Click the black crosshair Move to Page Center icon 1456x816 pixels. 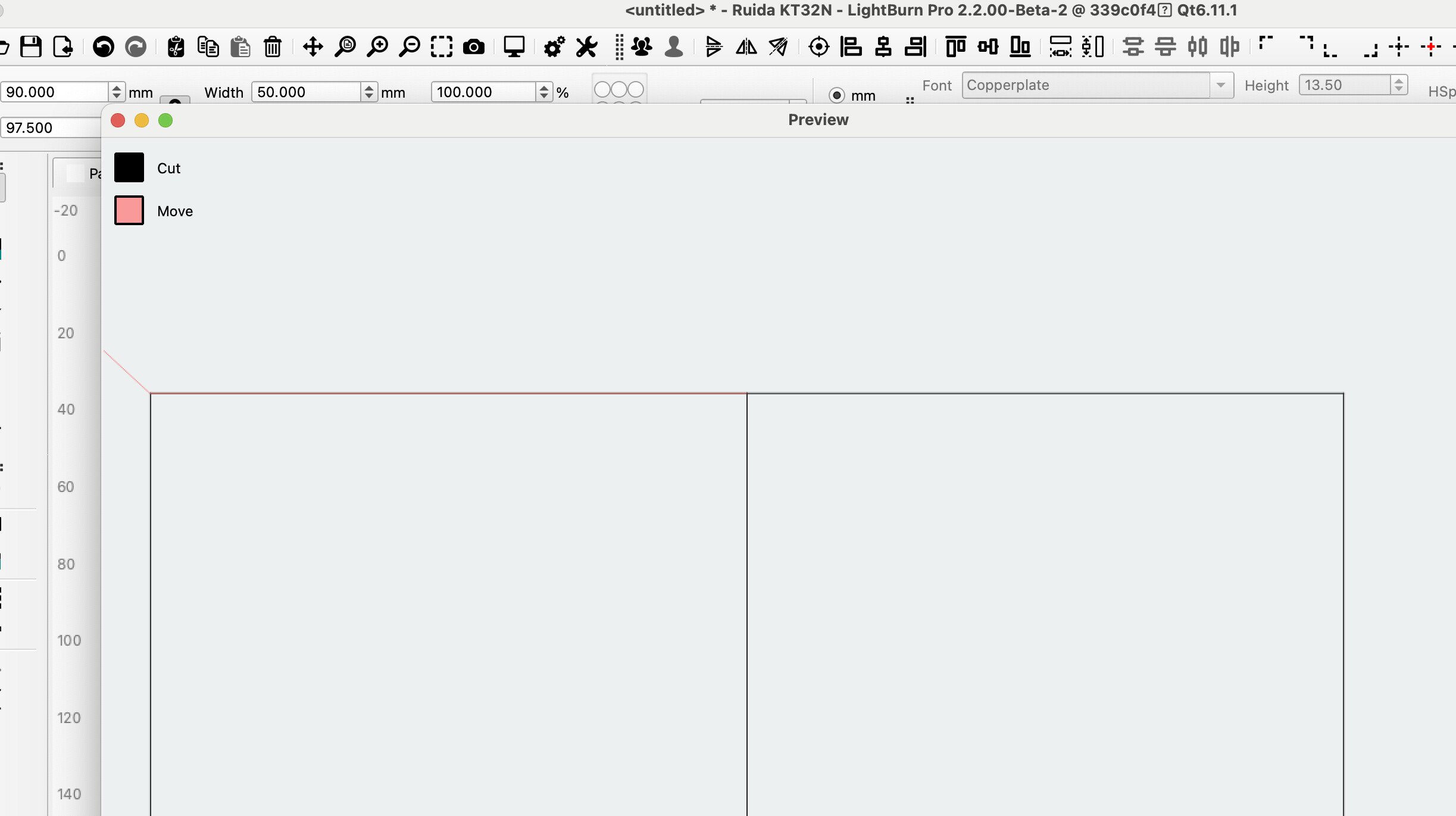tap(1399, 46)
